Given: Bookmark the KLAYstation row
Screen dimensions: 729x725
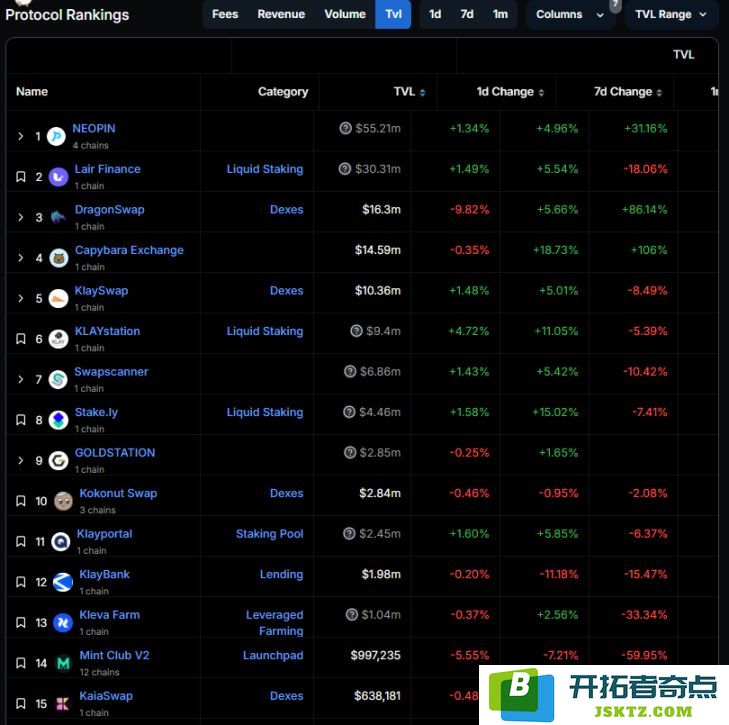Looking at the screenshot, I should pyautogui.click(x=20, y=339).
